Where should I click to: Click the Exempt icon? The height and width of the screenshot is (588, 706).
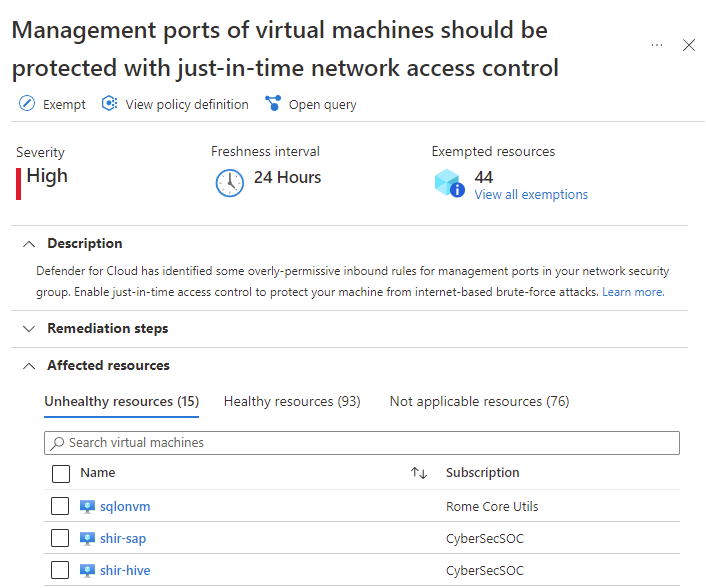coord(27,104)
